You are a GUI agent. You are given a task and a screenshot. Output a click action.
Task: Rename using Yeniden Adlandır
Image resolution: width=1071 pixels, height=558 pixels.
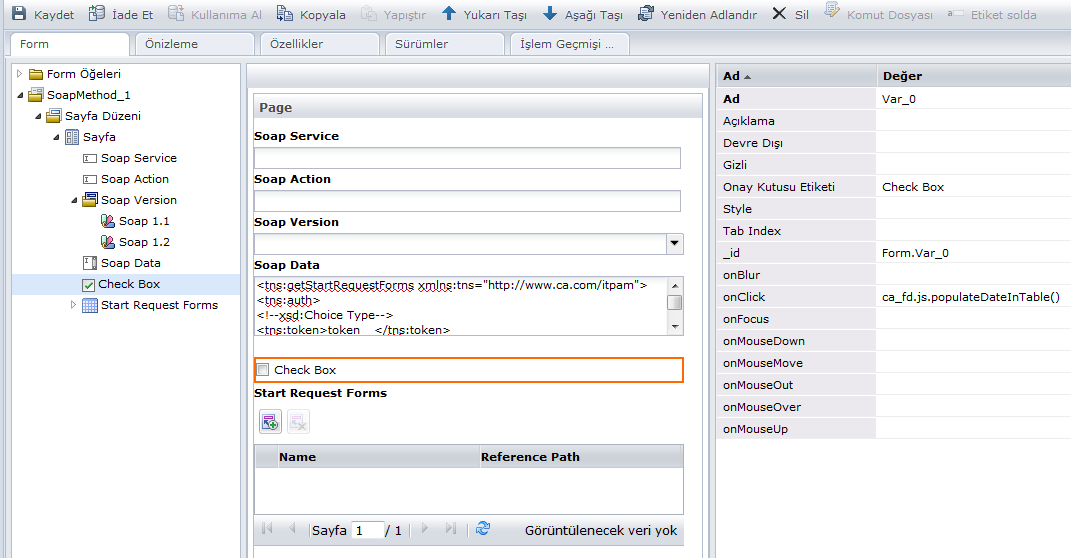point(645,14)
